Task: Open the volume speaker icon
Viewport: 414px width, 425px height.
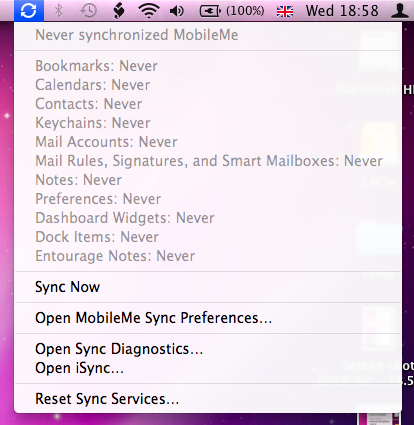Action: (177, 11)
